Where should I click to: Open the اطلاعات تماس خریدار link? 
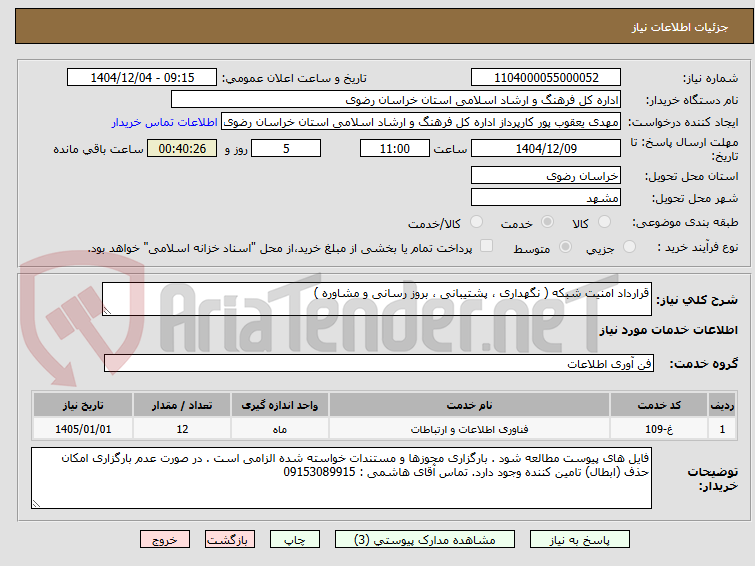165,122
